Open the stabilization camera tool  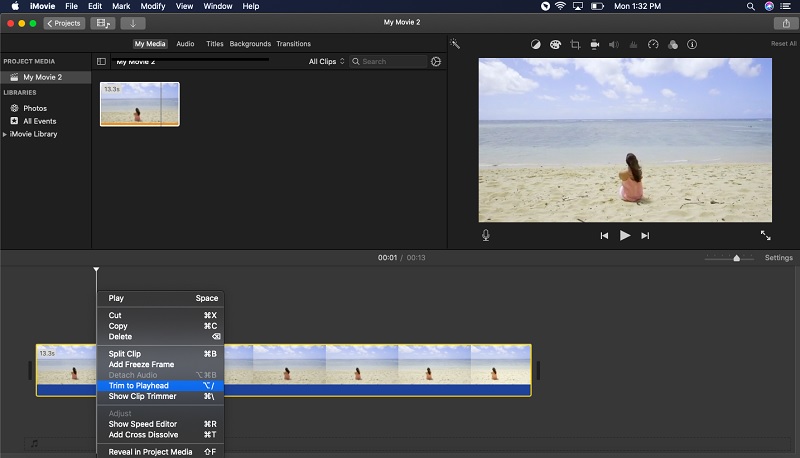[x=594, y=44]
